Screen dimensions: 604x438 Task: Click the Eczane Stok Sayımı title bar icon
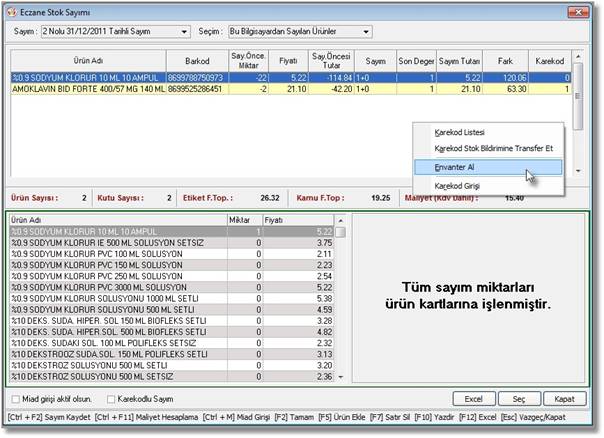point(15,11)
